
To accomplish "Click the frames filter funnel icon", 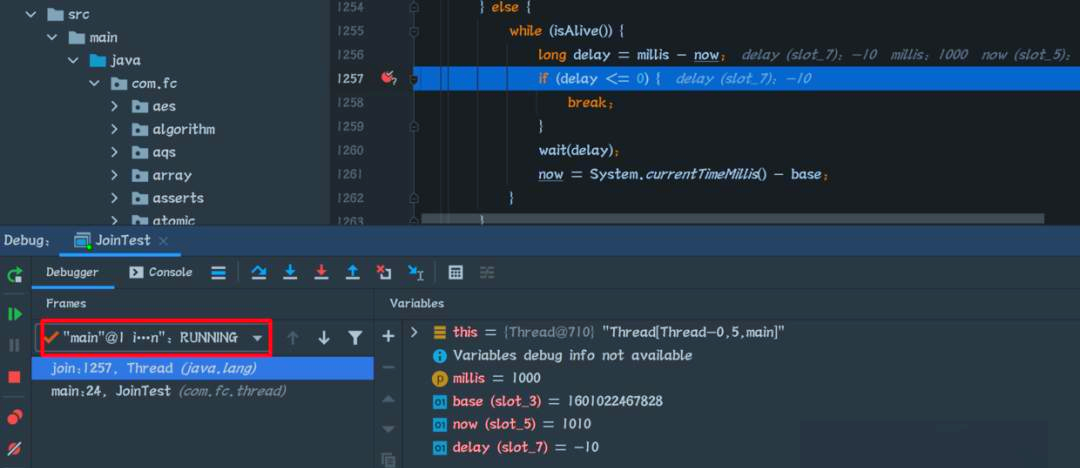I will coord(355,338).
